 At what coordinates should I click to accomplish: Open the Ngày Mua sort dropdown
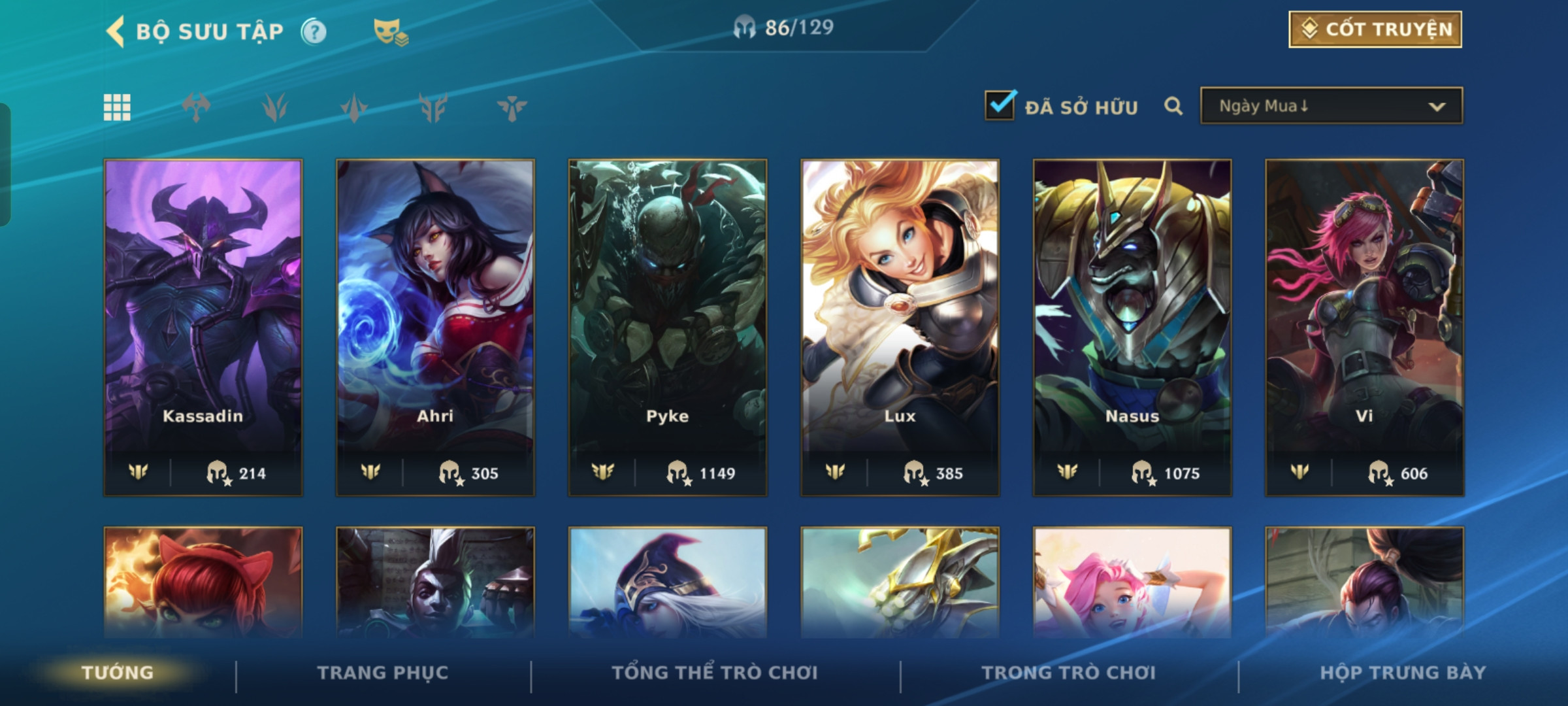click(x=1331, y=106)
